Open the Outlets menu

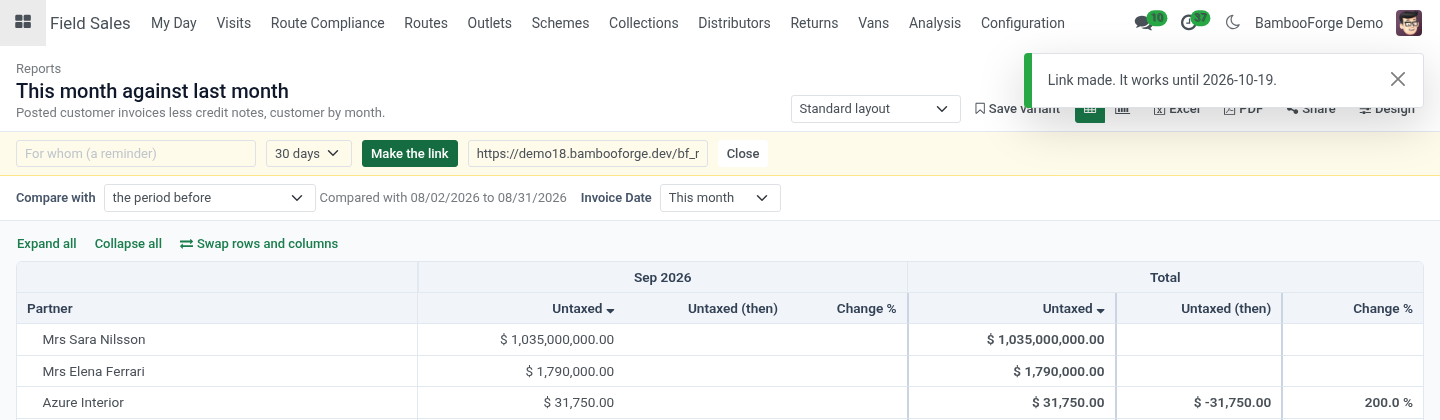click(x=490, y=23)
